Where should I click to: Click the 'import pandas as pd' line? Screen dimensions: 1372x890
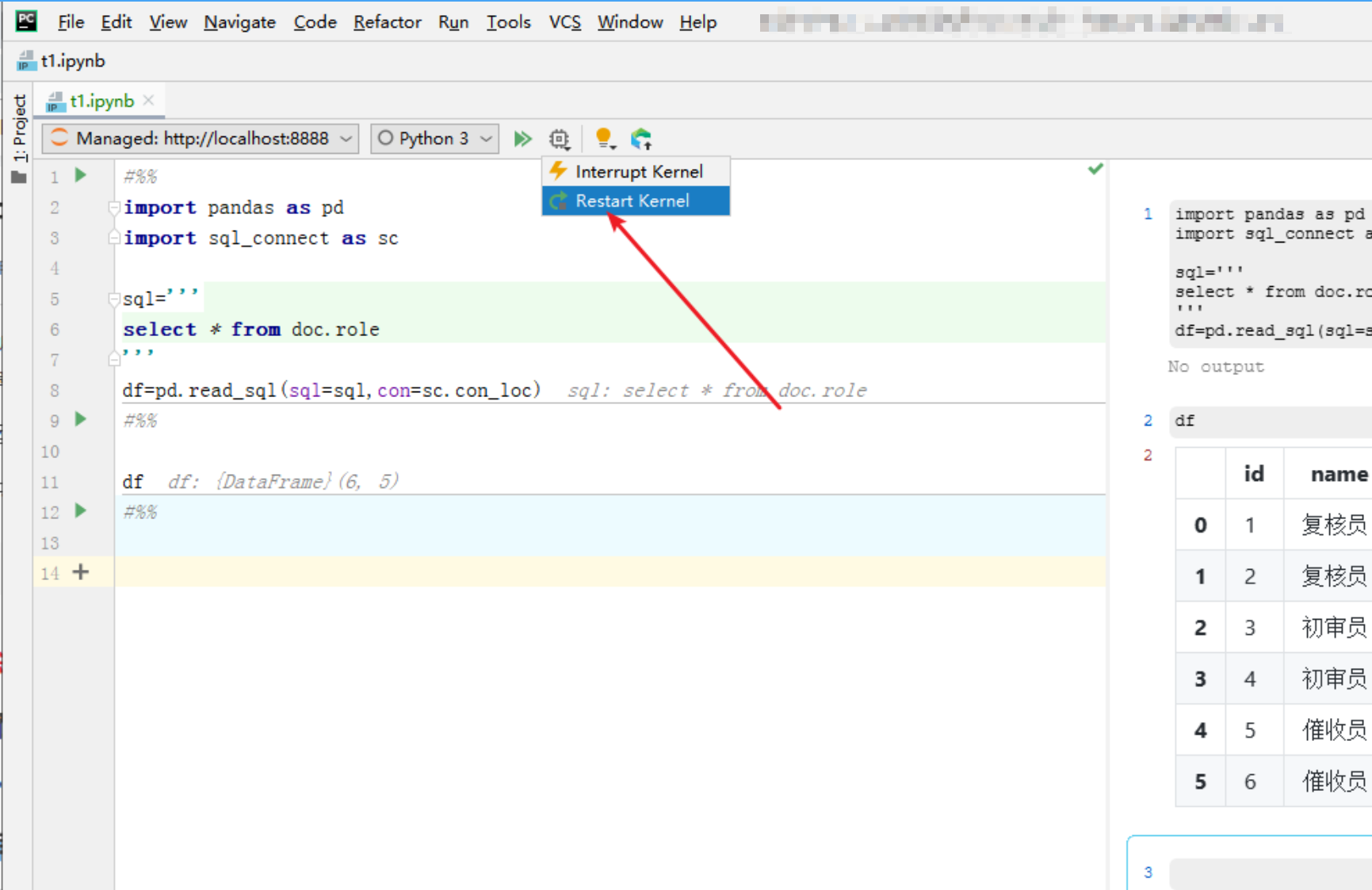pyautogui.click(x=233, y=208)
